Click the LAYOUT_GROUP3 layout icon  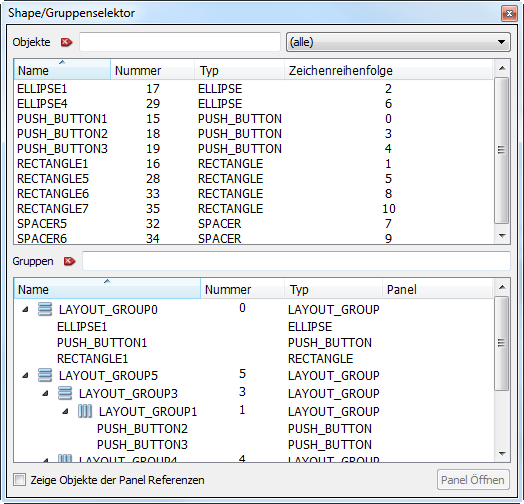point(65,393)
